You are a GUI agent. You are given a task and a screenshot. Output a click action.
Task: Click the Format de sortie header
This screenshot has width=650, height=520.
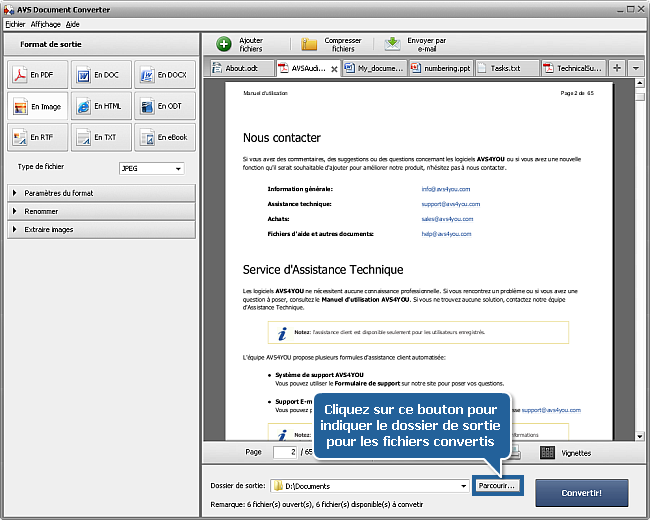51,44
